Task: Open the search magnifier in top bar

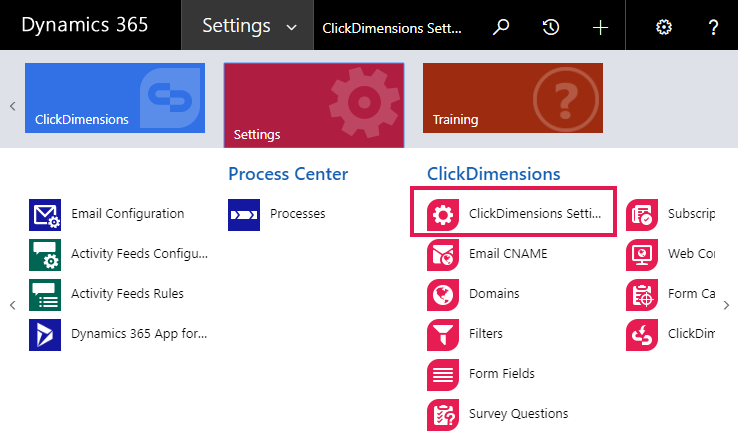Action: tap(501, 27)
